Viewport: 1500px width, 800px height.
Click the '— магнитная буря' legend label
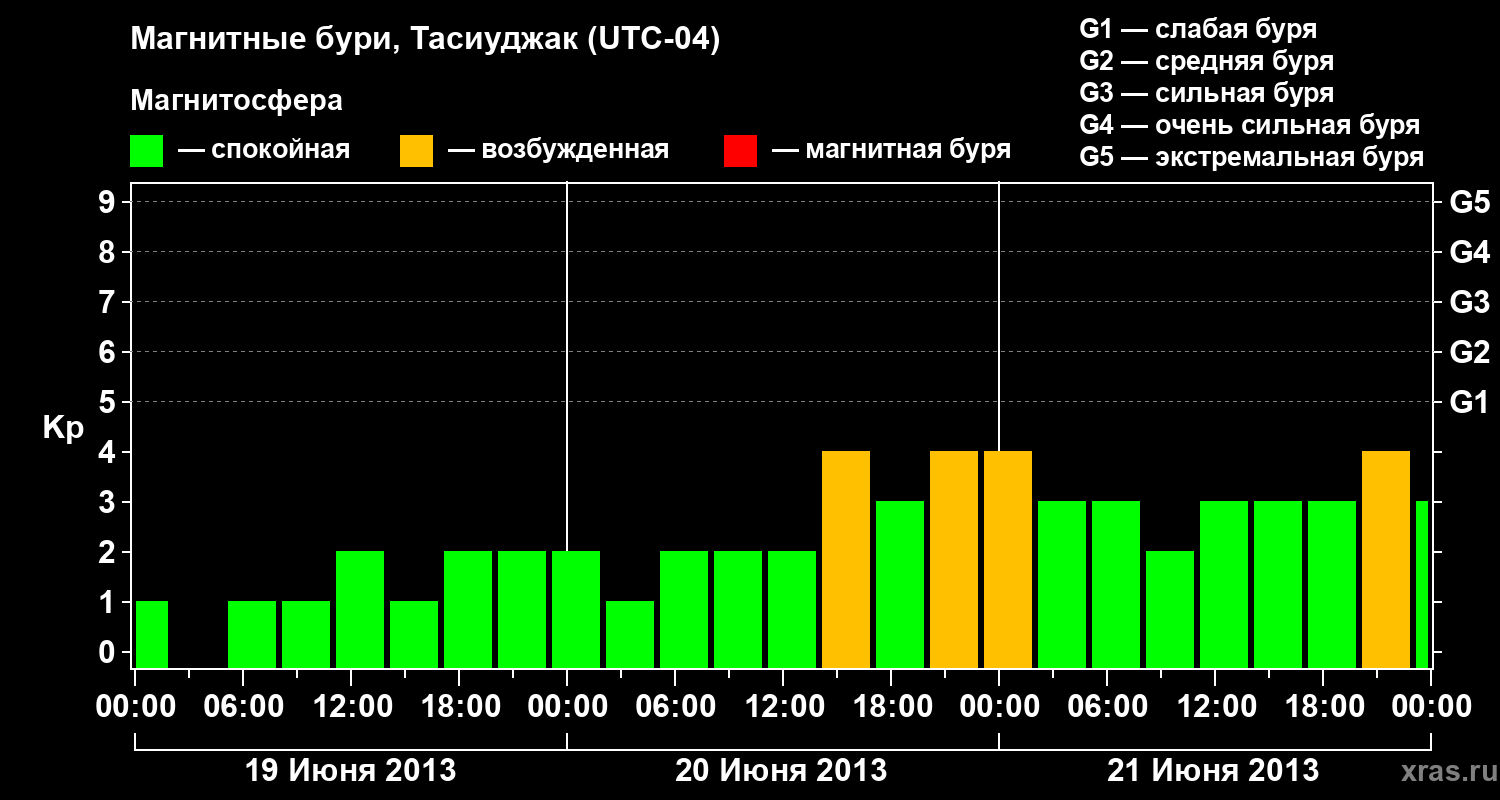point(891,150)
